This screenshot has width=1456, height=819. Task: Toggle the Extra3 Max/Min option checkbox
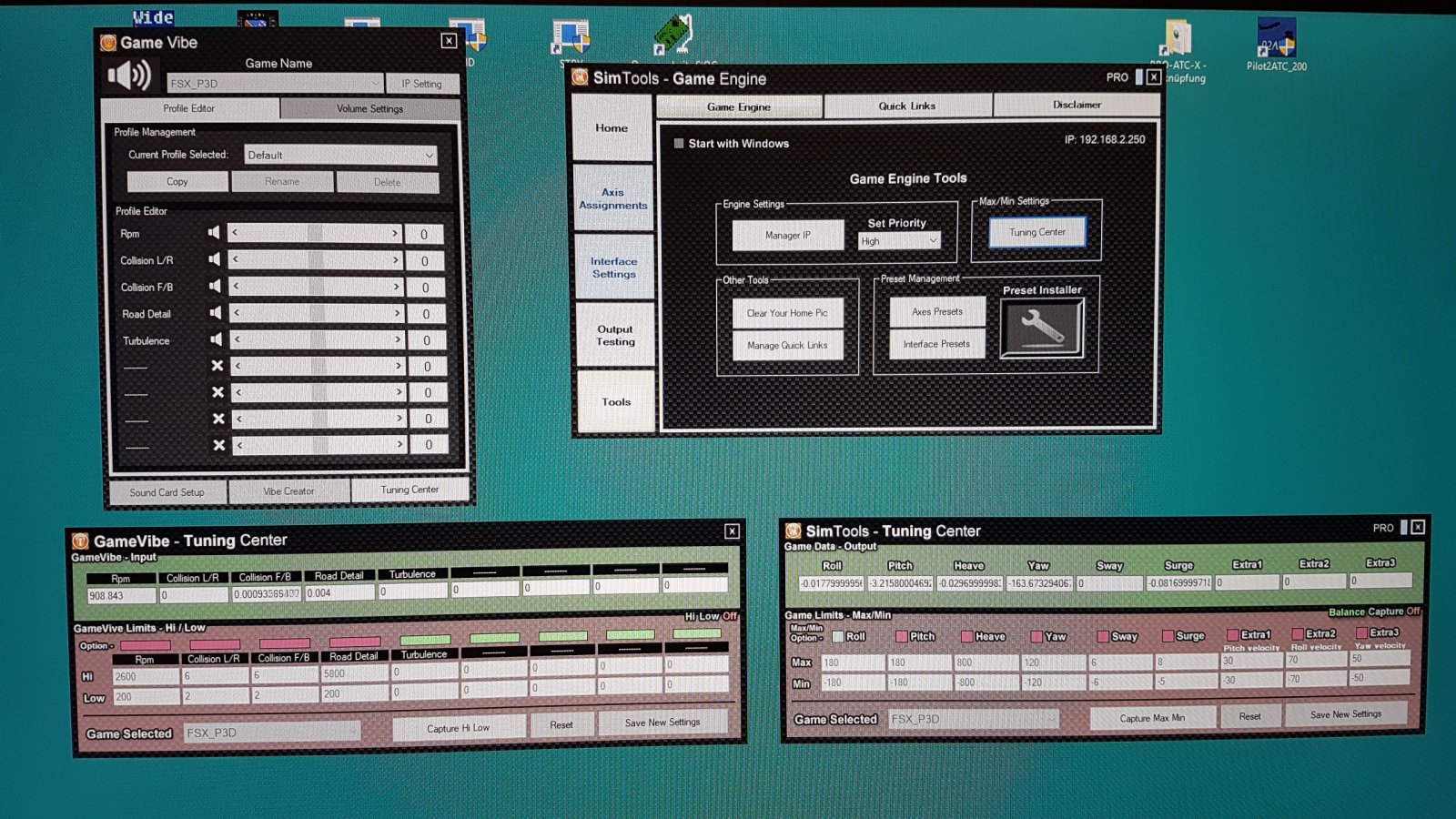point(1362,632)
